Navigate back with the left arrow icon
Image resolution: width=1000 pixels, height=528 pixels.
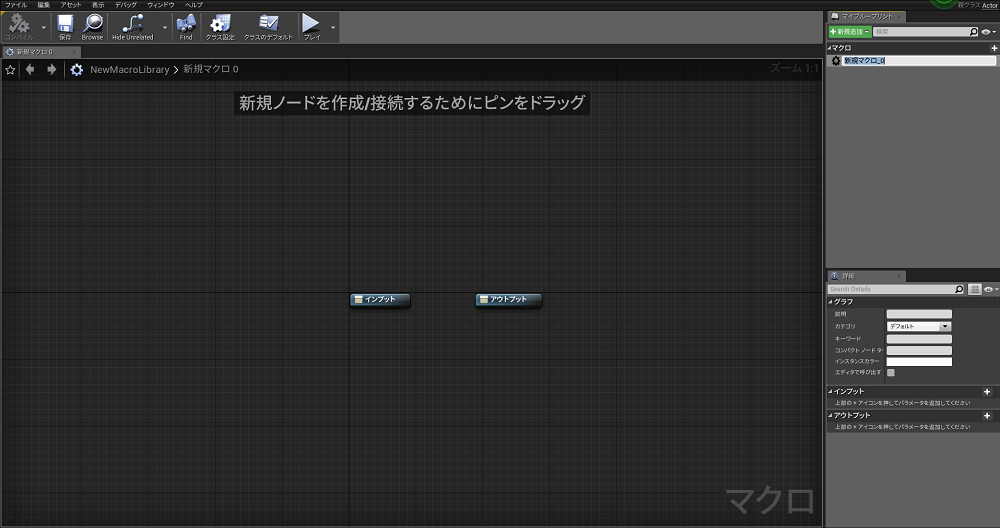pyautogui.click(x=30, y=70)
